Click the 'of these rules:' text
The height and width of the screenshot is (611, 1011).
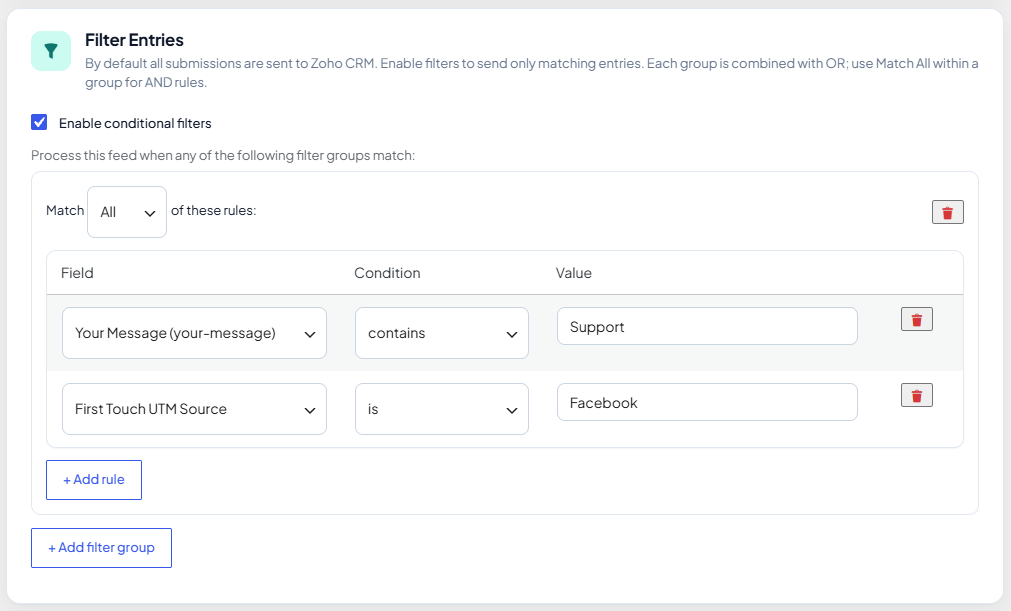pos(213,211)
